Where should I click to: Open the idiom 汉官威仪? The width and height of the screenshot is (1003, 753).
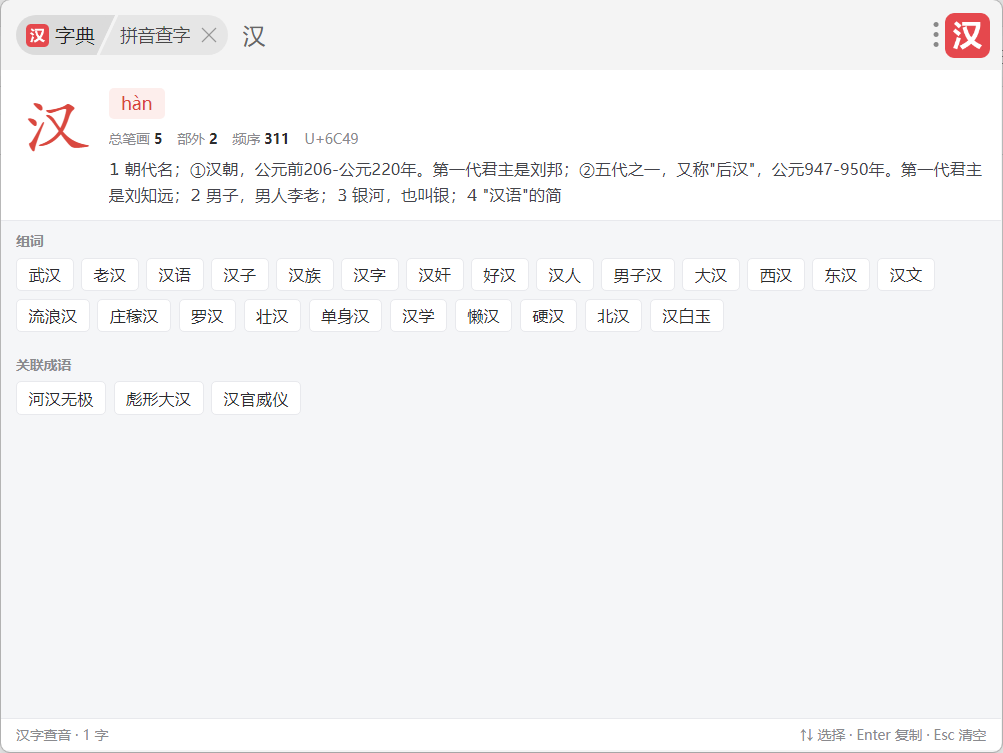(256, 399)
